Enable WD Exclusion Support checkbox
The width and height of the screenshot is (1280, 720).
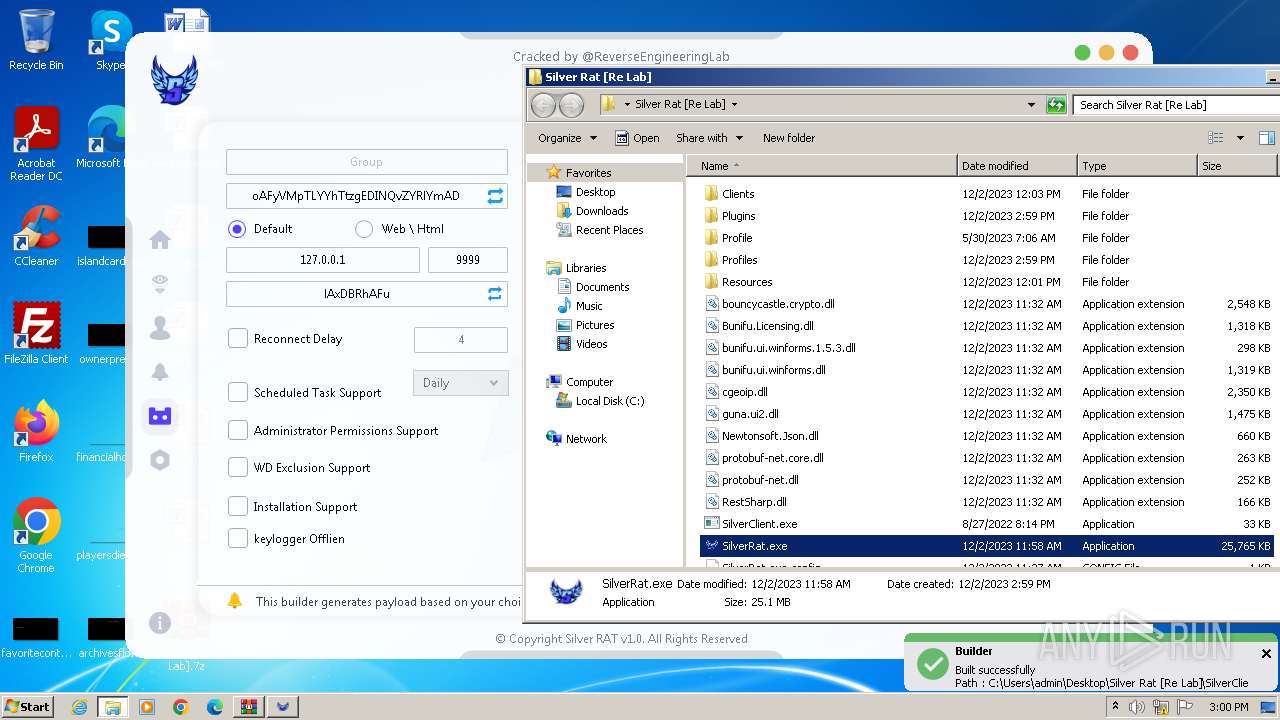[x=238, y=467]
